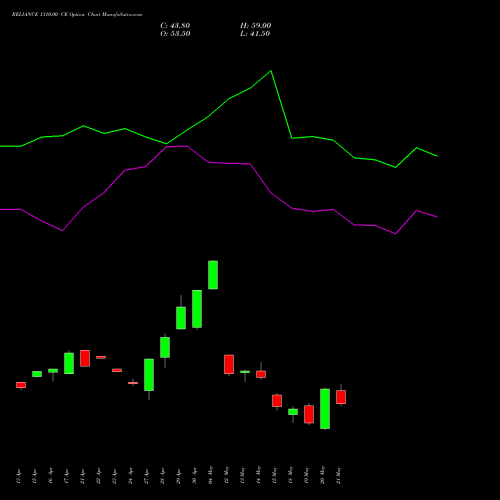Image resolution: width=500 pixels, height=500 pixels.
Task: Select the tall green candle for 04 May
Action: click(x=213, y=275)
